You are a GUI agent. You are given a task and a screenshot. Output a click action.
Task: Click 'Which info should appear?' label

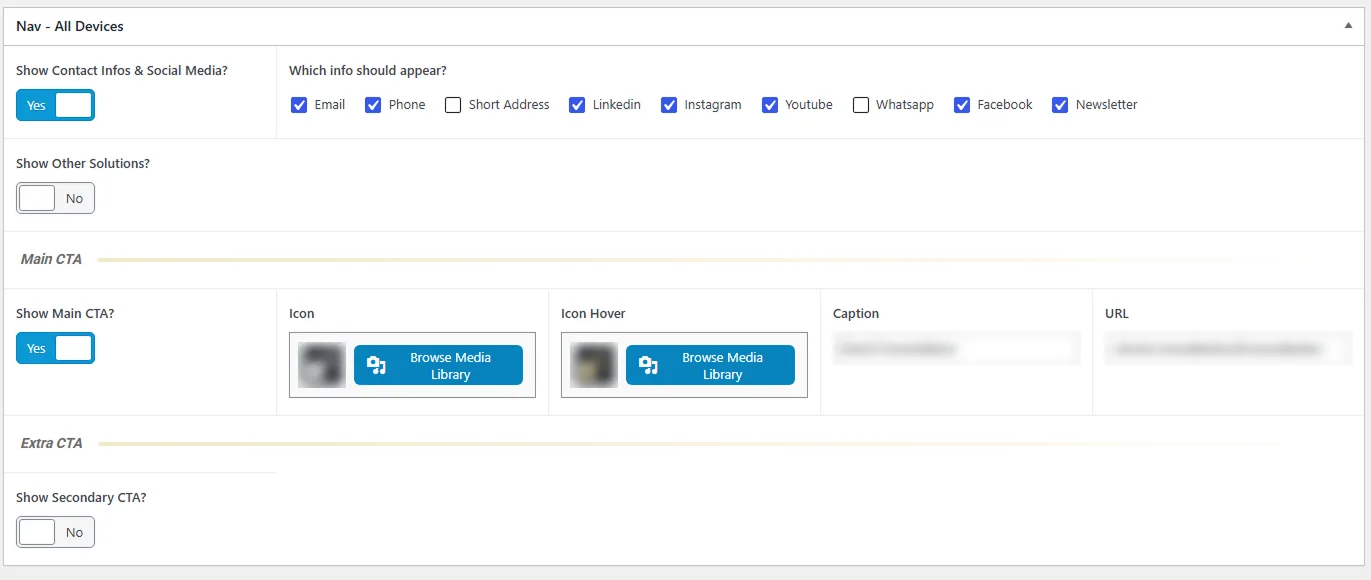click(x=368, y=71)
